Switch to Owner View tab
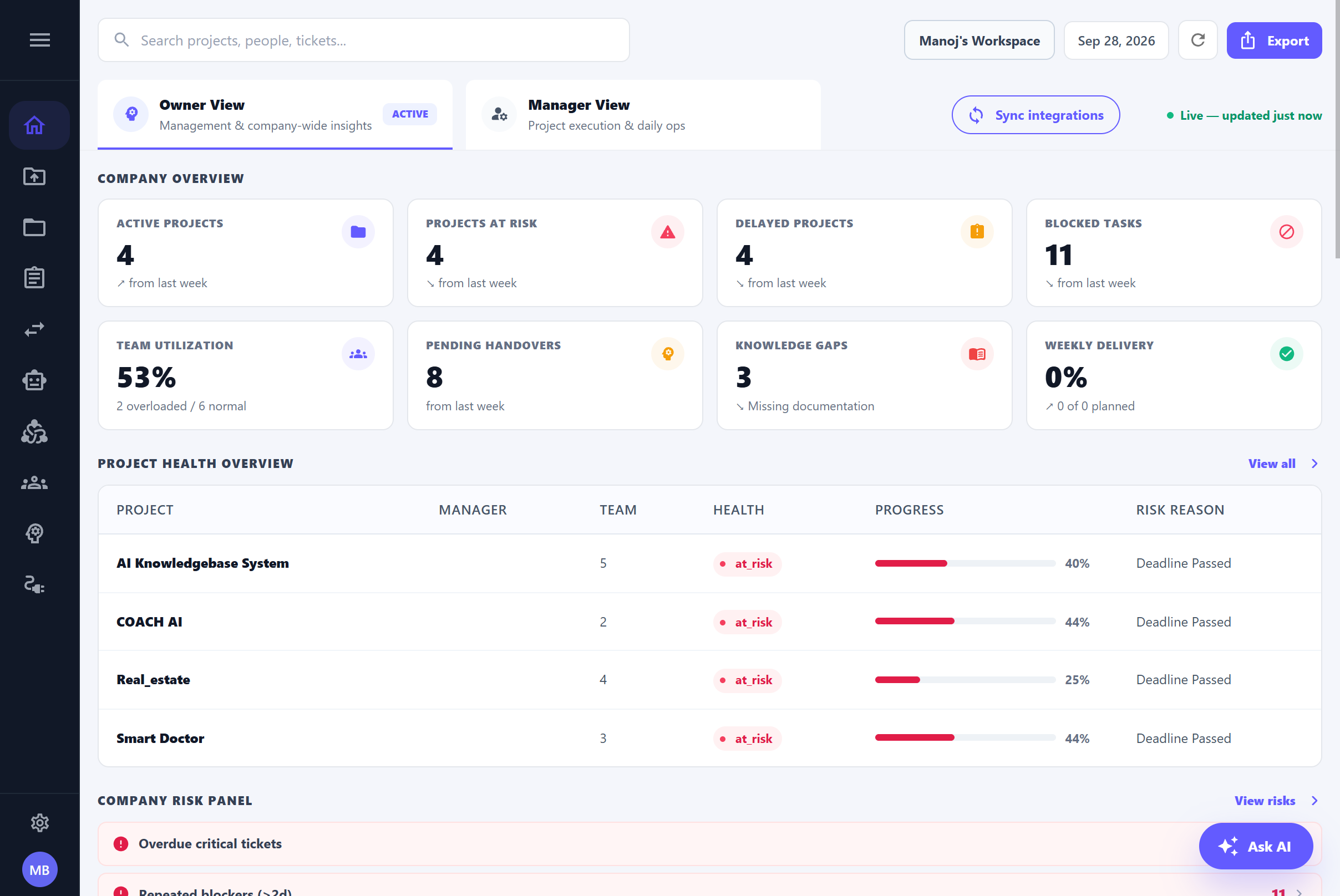This screenshot has height=896, width=1340. click(275, 115)
